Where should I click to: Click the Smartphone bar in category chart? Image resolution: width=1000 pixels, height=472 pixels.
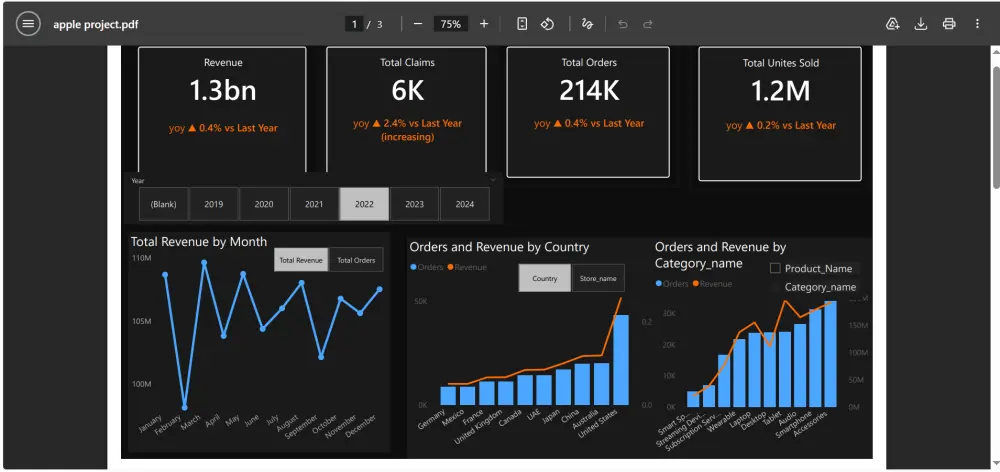tap(815, 358)
